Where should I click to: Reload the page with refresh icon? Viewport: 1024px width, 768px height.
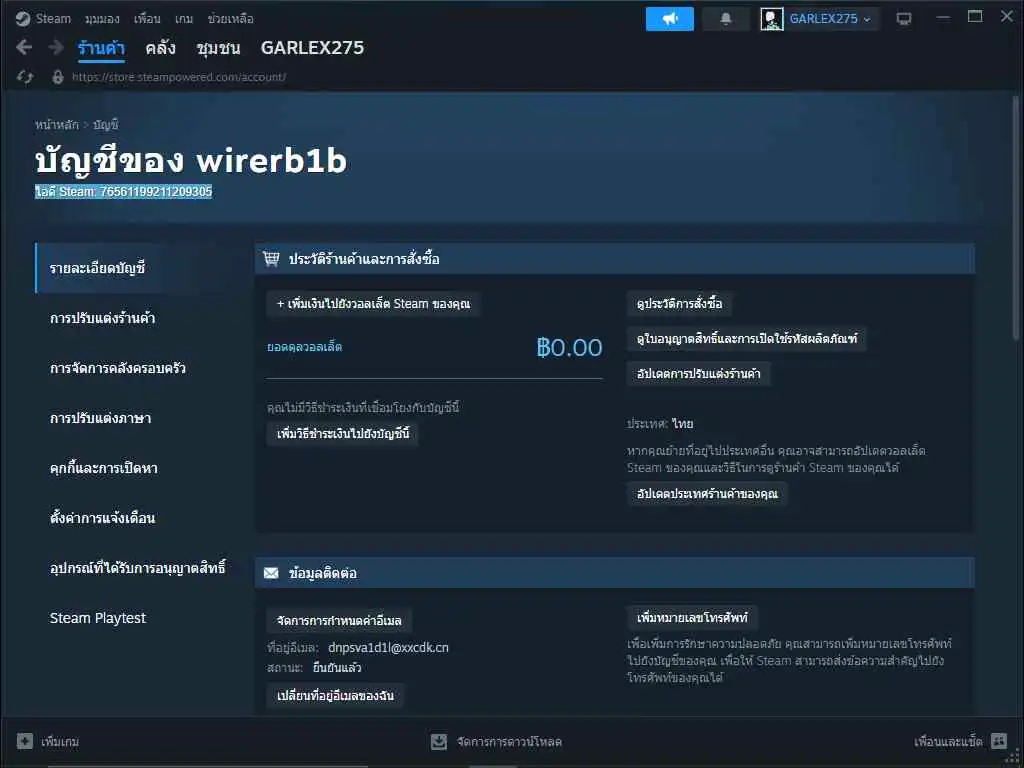(25, 77)
